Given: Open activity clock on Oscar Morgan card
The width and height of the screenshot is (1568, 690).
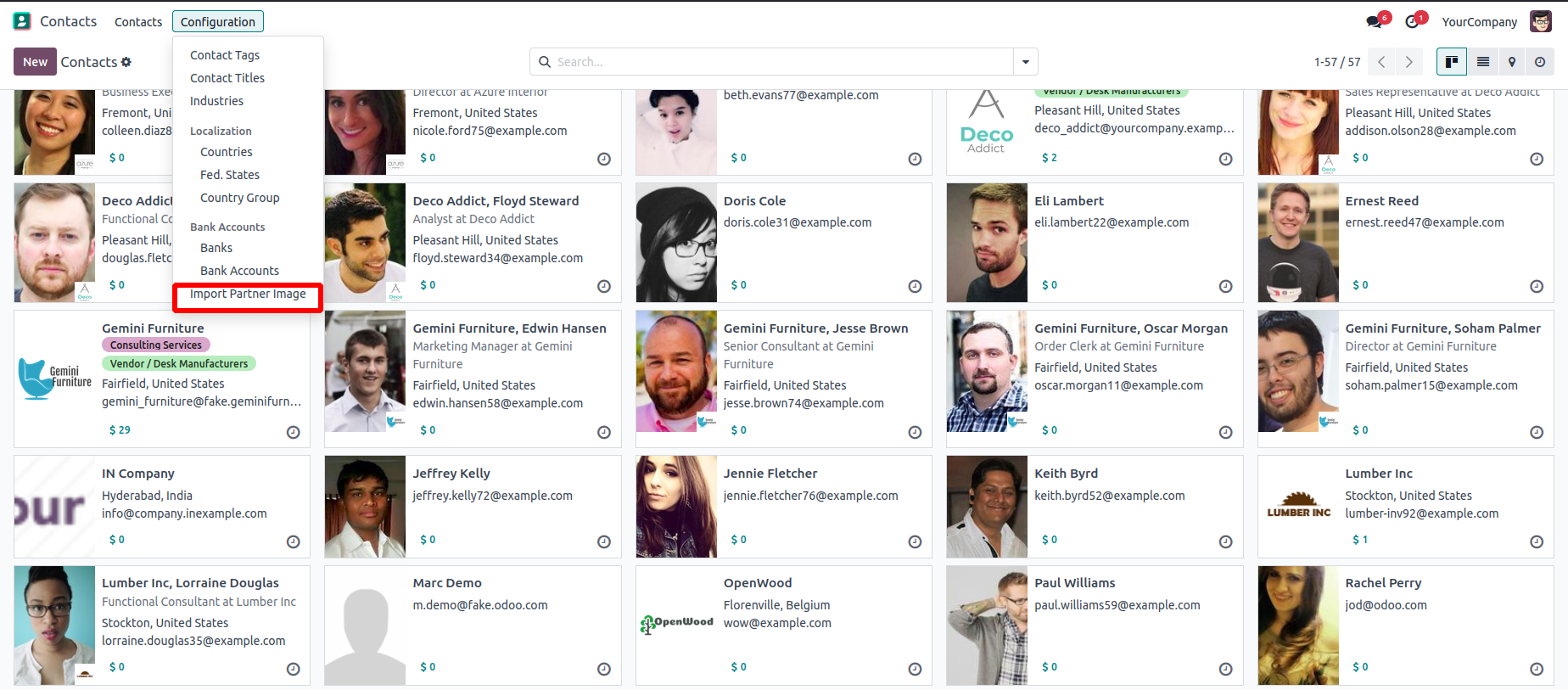Looking at the screenshot, I should pos(1226,432).
